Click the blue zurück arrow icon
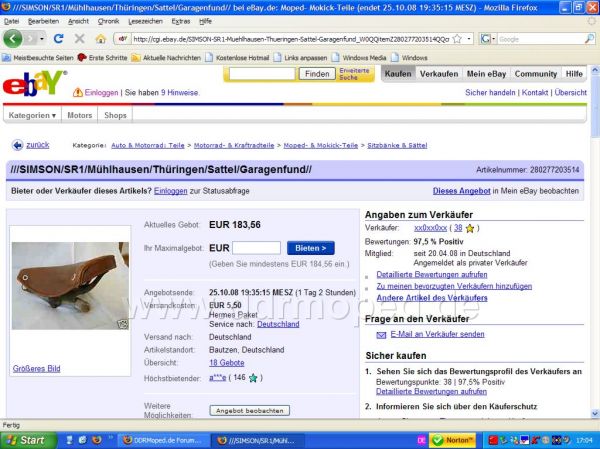The image size is (600, 449). (x=17, y=145)
